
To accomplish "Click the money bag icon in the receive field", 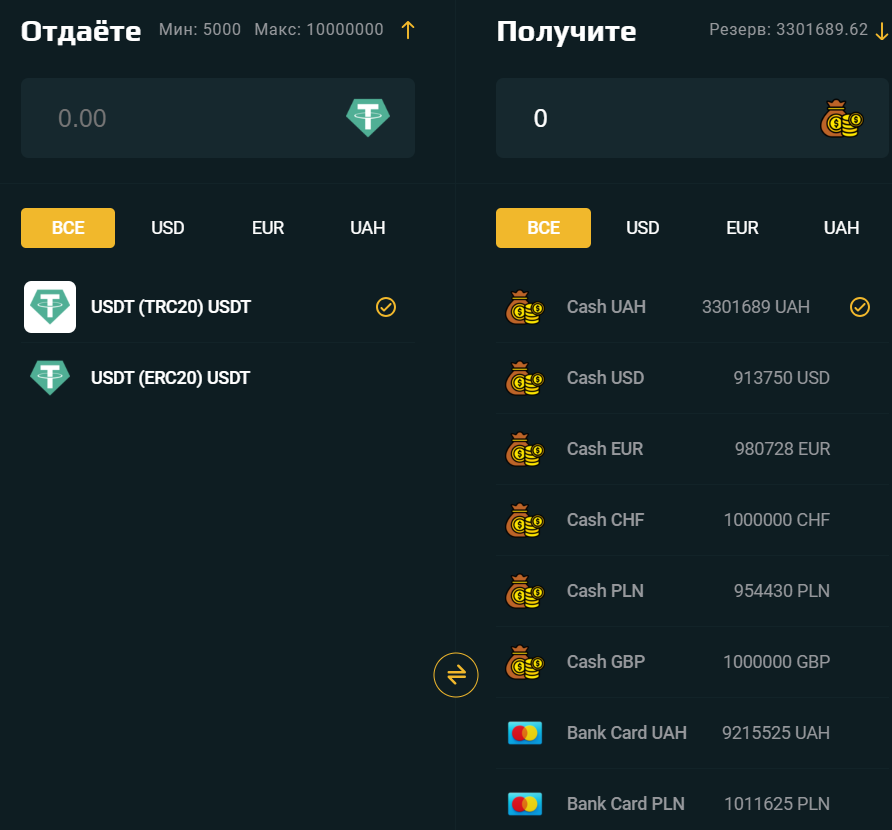I will [x=841, y=119].
